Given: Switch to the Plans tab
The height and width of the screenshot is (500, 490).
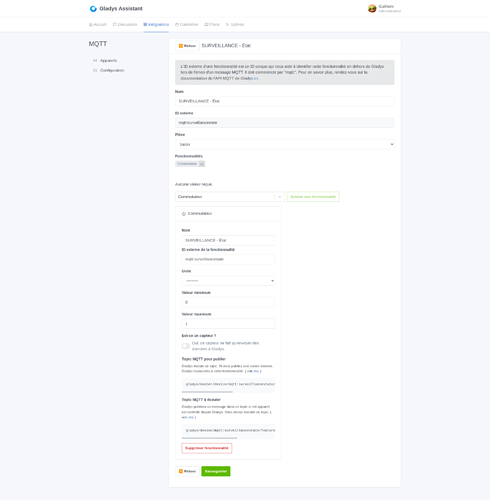Looking at the screenshot, I should click(x=212, y=24).
